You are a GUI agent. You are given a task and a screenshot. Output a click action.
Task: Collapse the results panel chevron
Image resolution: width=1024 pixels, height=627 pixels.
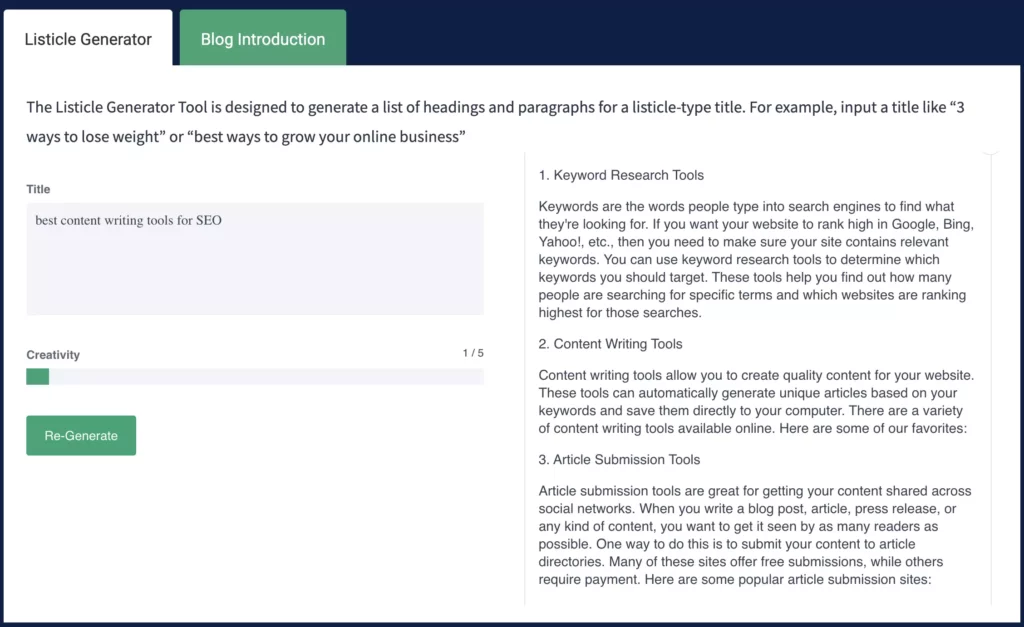coord(989,152)
